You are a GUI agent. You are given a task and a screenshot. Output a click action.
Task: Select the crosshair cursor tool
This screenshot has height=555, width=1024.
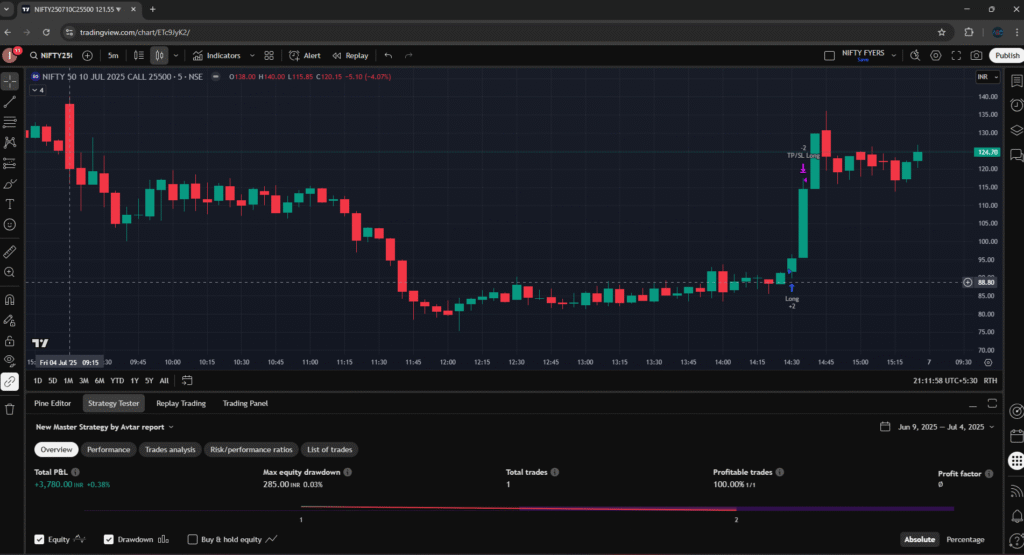coord(10,82)
